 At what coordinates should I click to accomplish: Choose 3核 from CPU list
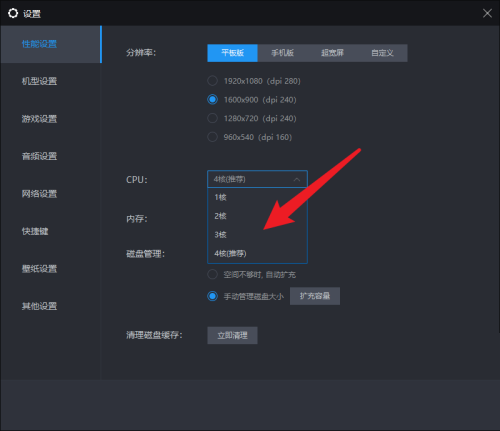click(x=257, y=235)
